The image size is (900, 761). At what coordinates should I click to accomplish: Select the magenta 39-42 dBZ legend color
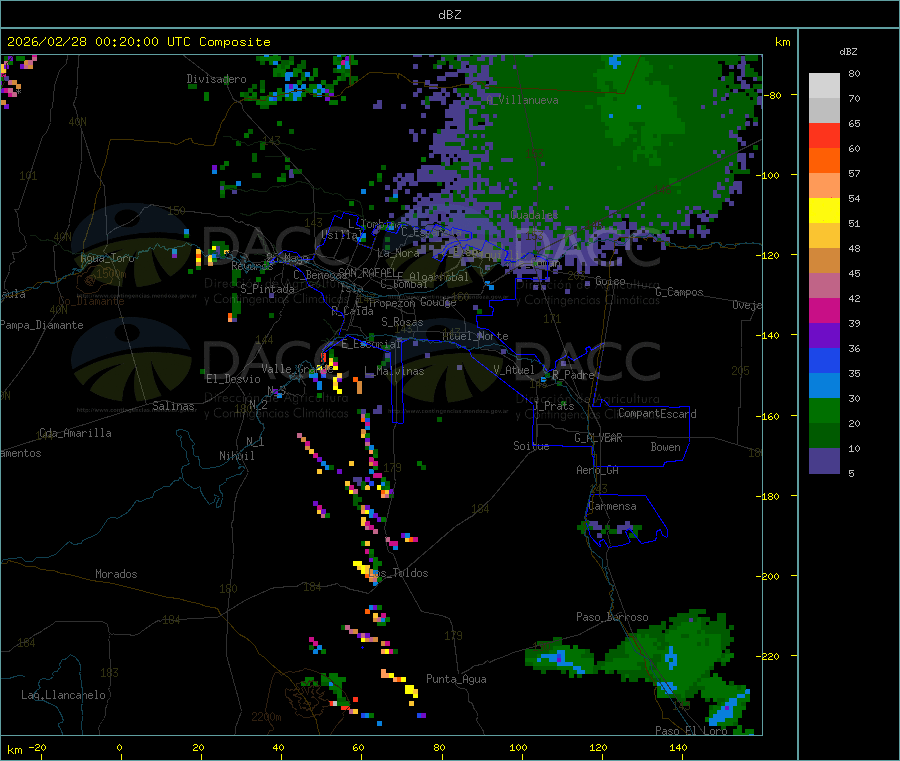[x=824, y=310]
